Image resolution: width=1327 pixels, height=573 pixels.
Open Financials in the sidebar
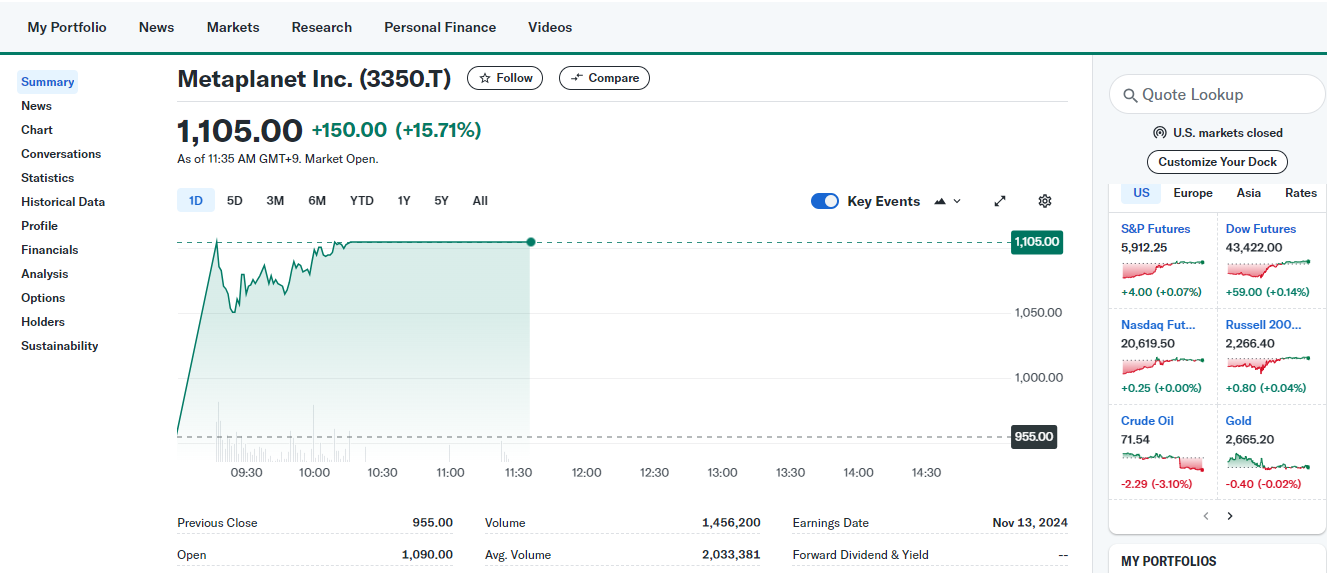(x=50, y=250)
